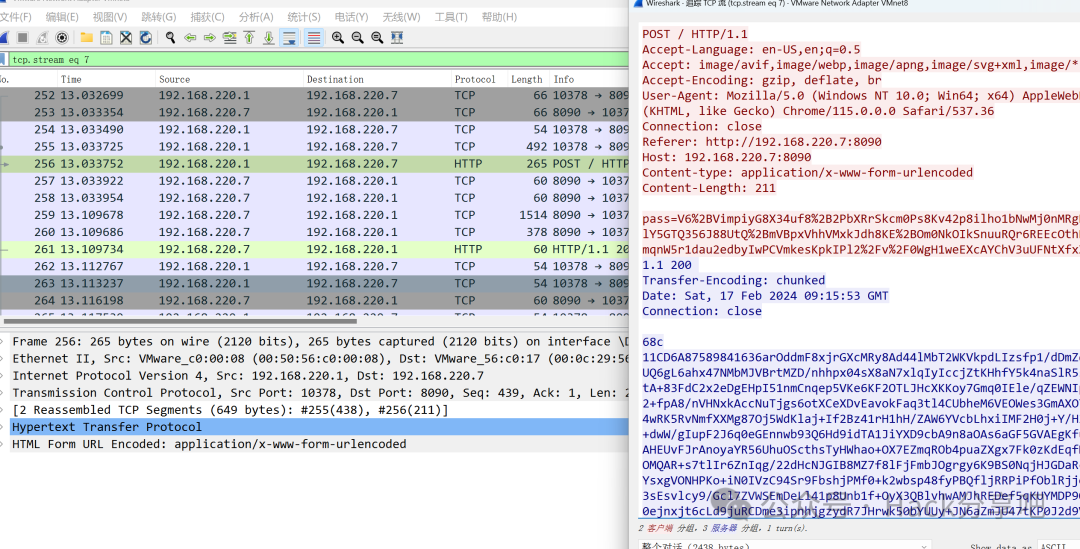This screenshot has height=549, width=1080.
Task: Open the 统计(S) menu
Action: 304,17
